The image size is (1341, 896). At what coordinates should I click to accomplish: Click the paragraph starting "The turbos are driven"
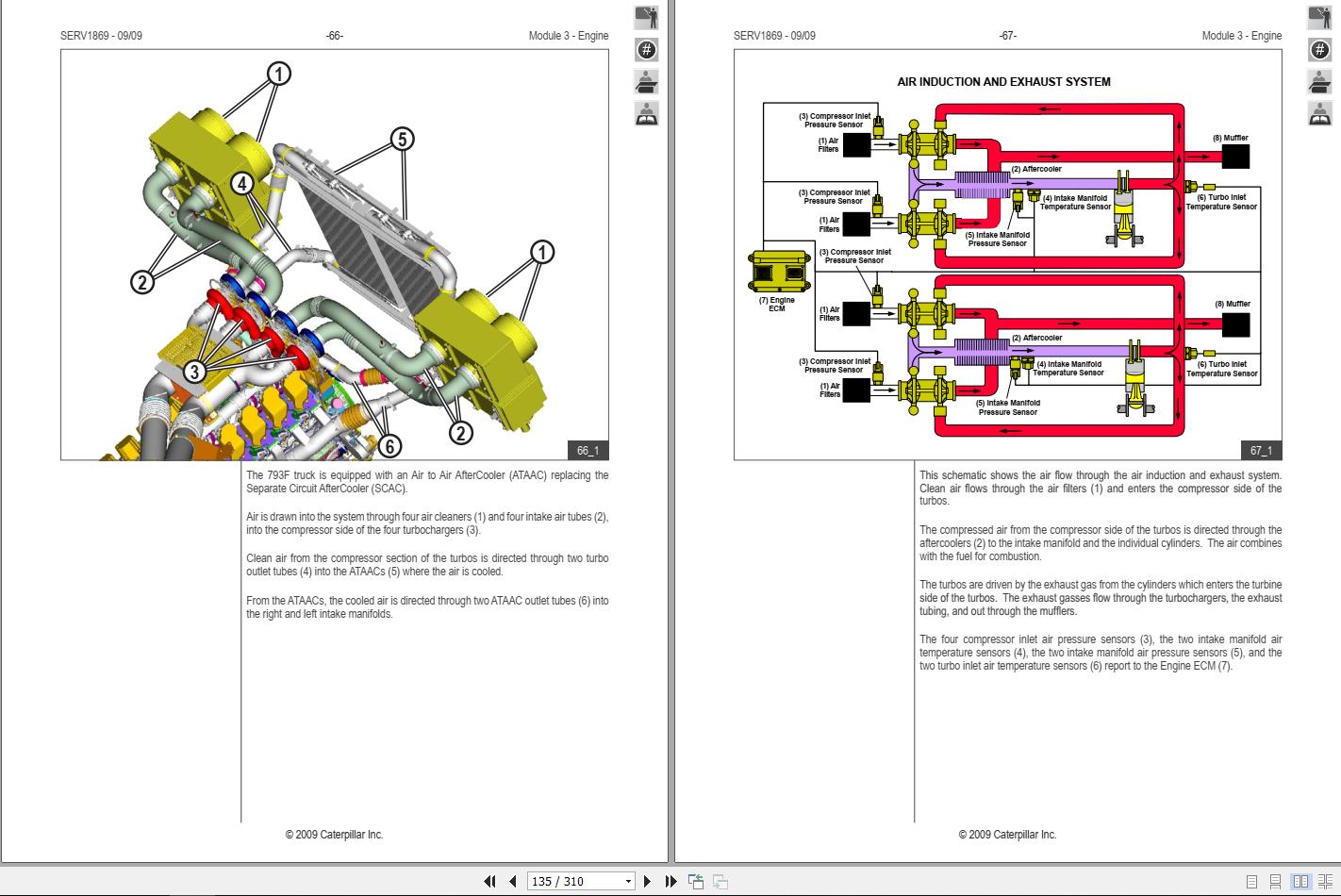coord(1101,598)
